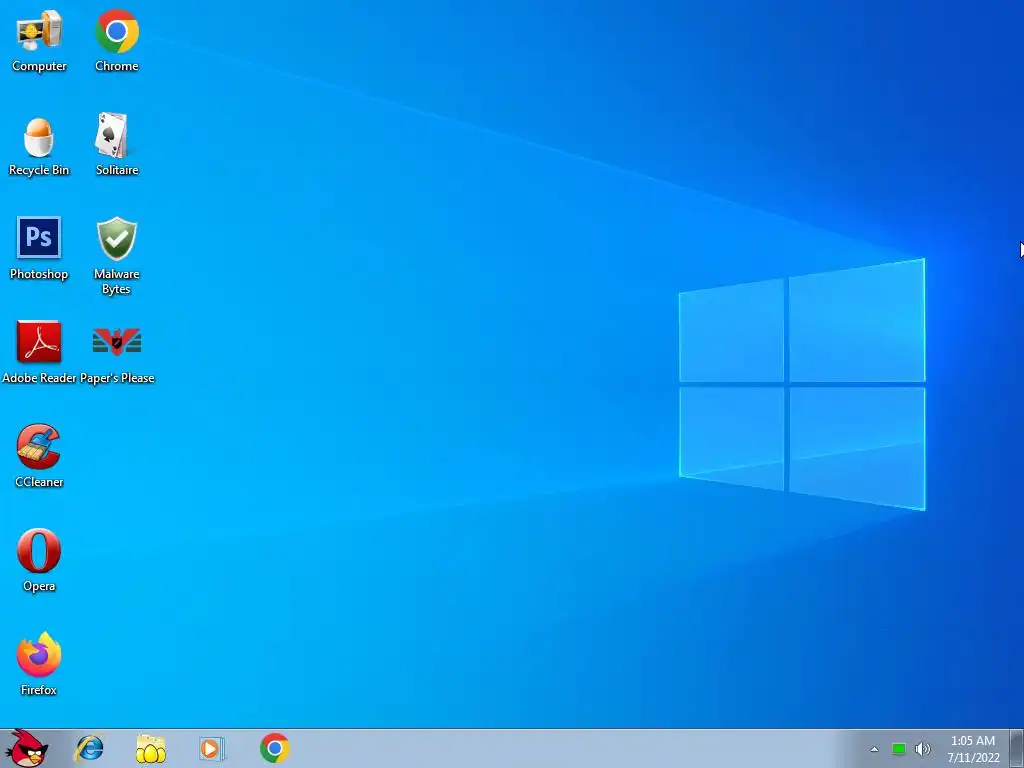Open the volume speaker control

point(923,749)
